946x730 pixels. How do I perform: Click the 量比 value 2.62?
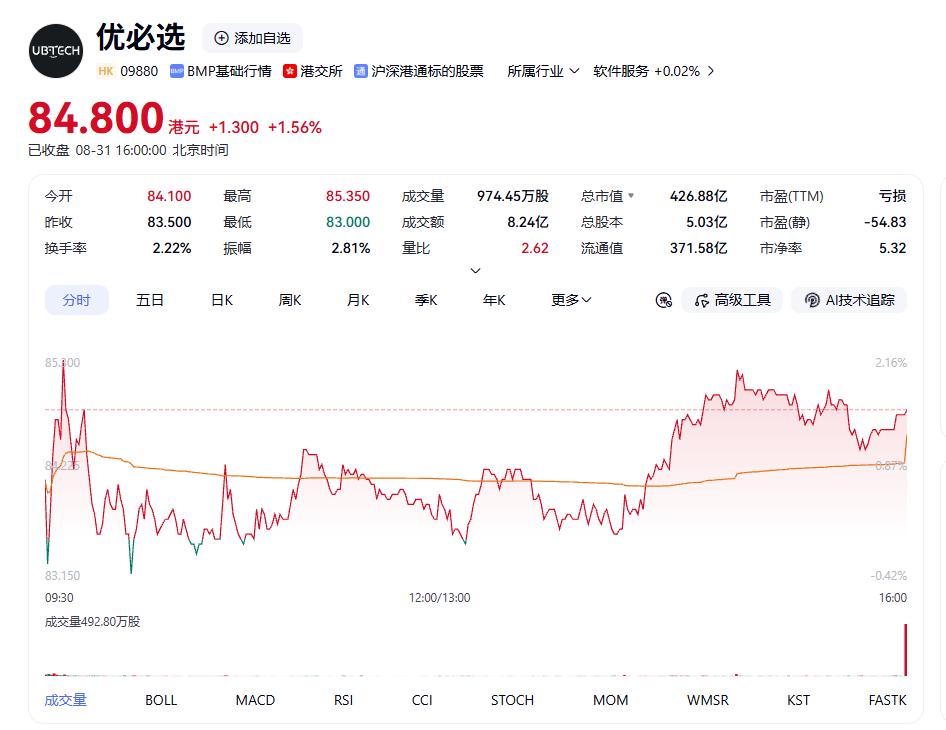pyautogui.click(x=535, y=248)
